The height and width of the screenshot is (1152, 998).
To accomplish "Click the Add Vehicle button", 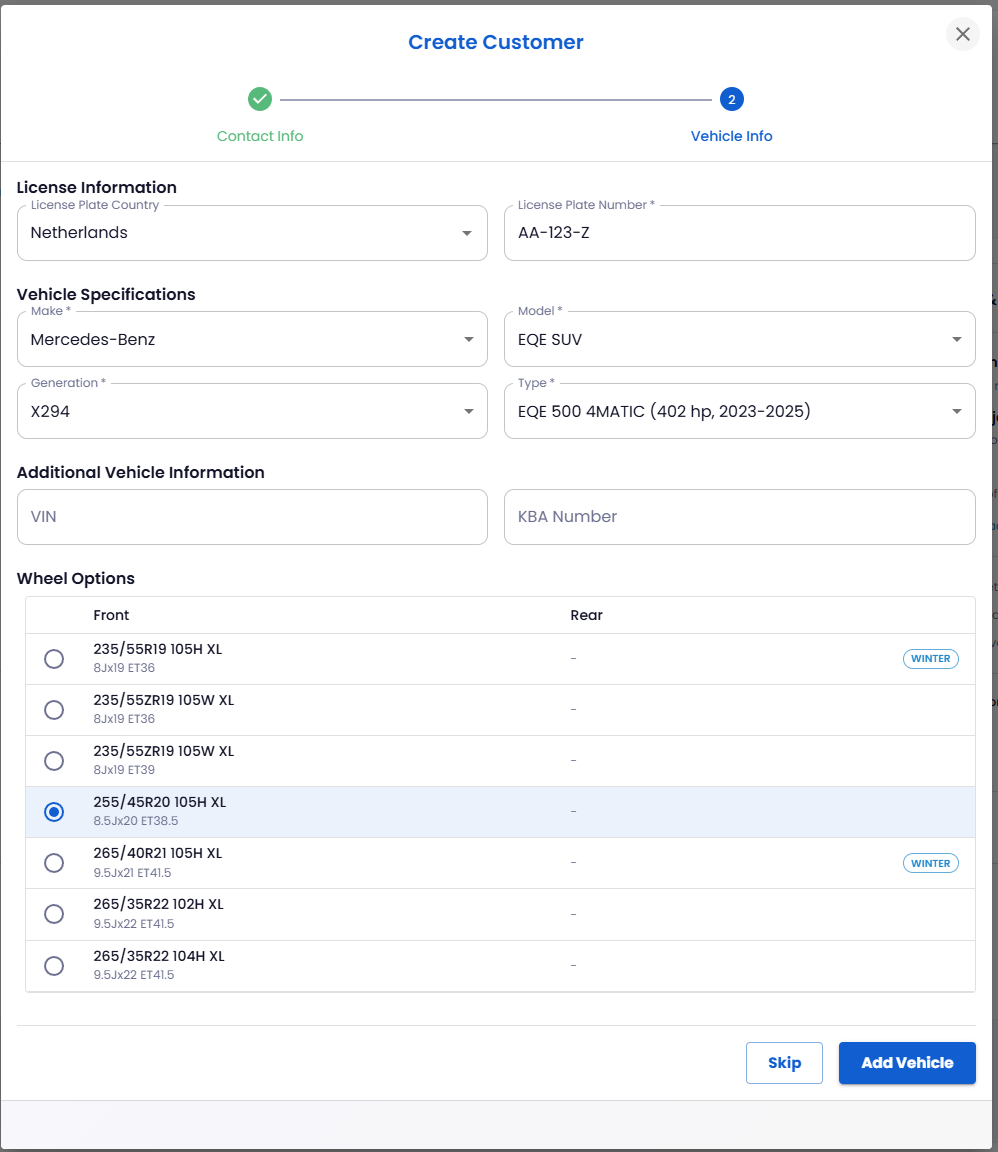I will point(907,1063).
